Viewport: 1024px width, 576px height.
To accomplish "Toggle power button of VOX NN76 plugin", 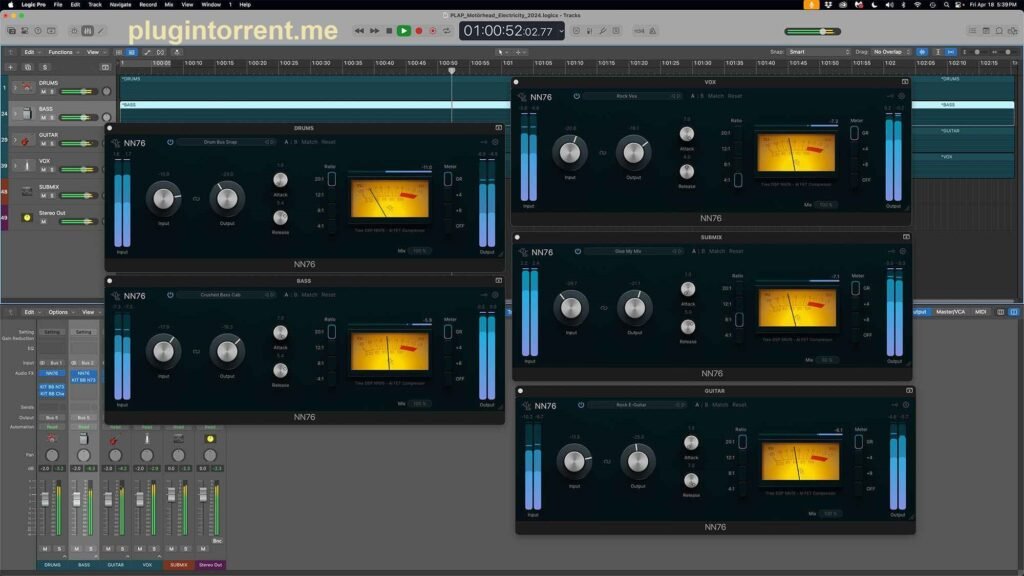I will 577,96.
